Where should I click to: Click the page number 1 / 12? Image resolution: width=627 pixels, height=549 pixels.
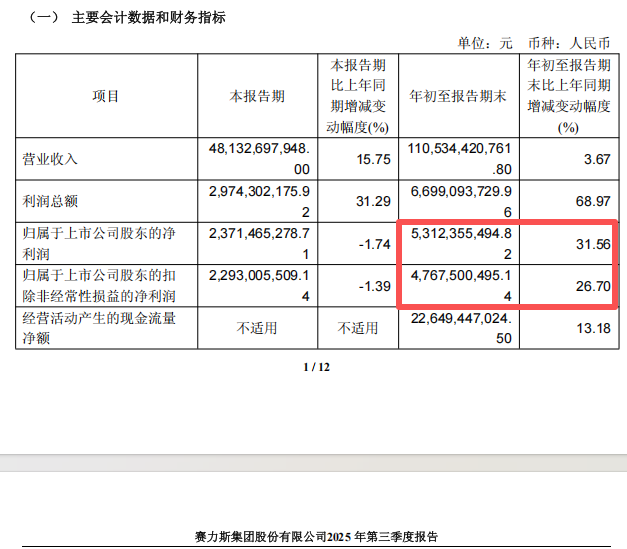(316, 367)
